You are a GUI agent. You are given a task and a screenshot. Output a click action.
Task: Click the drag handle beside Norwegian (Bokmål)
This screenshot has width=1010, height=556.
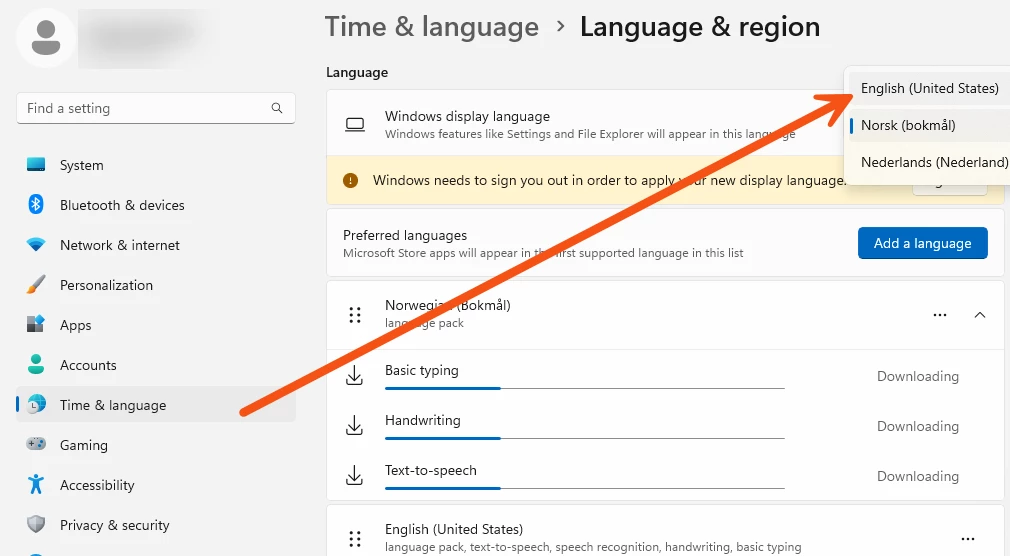coord(355,314)
